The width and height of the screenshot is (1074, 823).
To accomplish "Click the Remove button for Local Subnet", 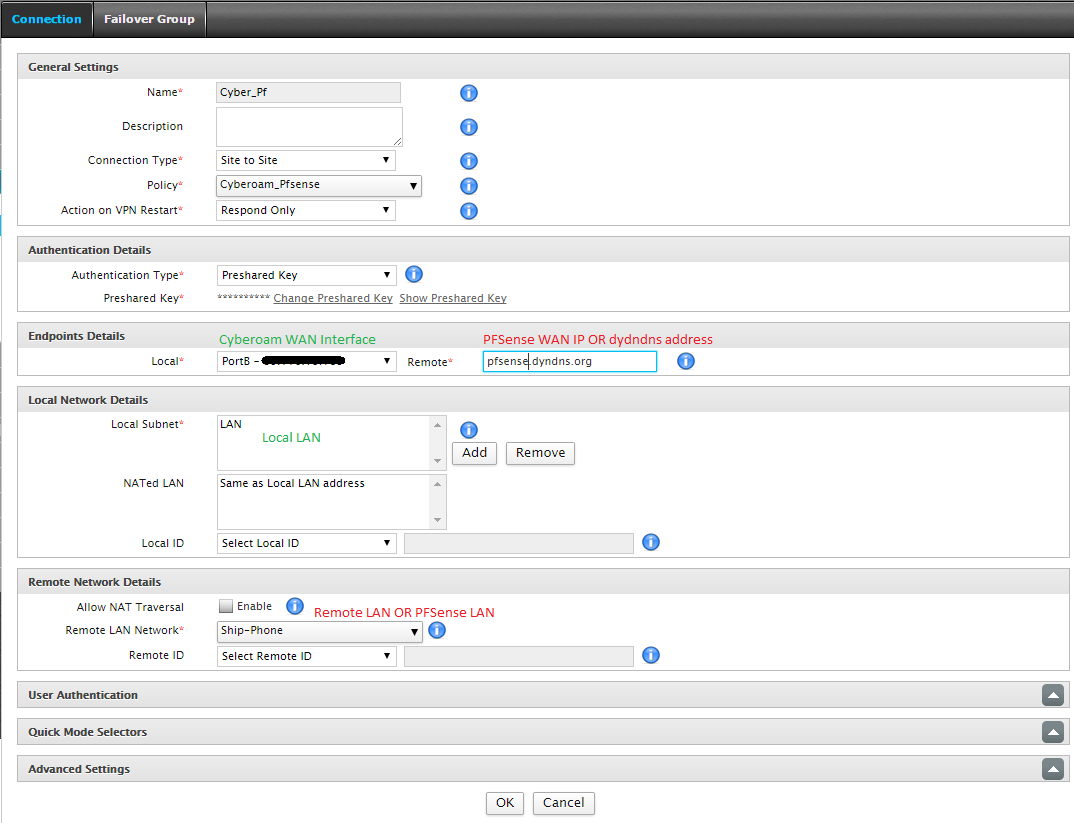I will [x=540, y=453].
